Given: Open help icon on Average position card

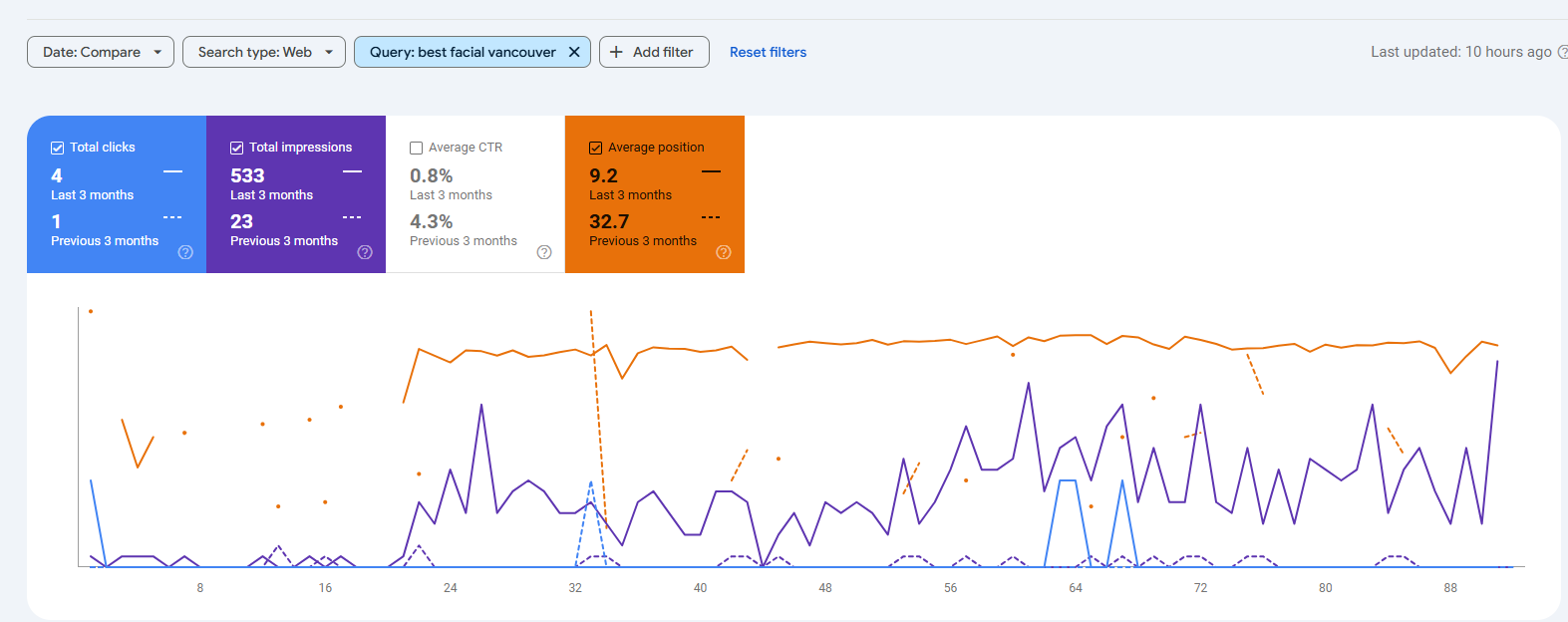Looking at the screenshot, I should point(724,252).
